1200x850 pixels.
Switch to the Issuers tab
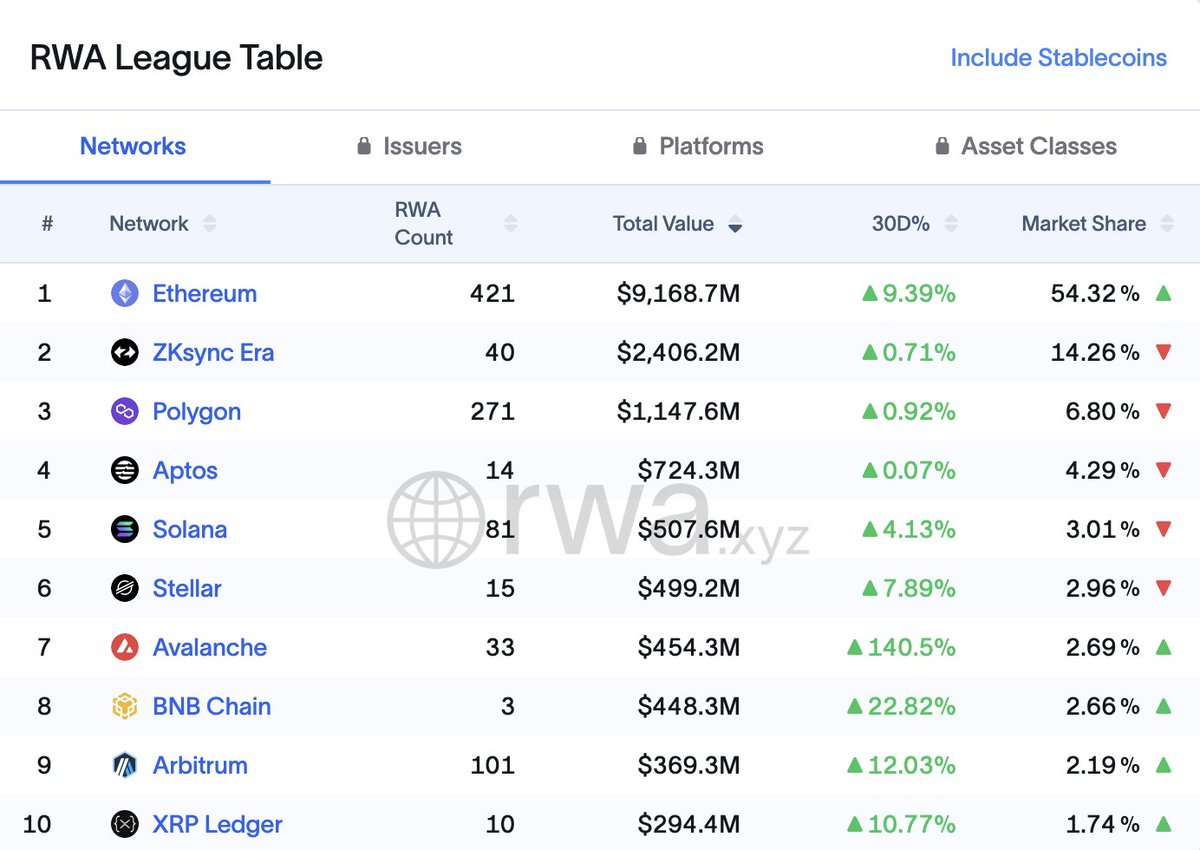pos(409,146)
